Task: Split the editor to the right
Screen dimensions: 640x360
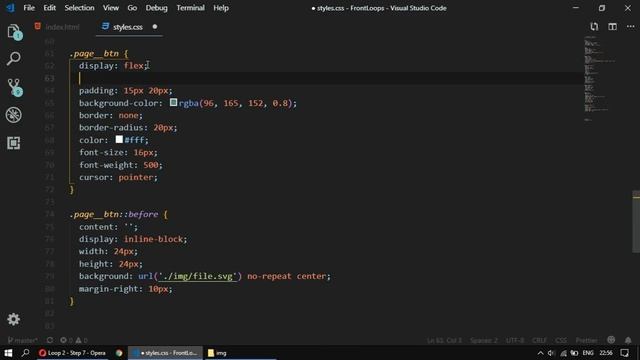Action: pyautogui.click(x=612, y=27)
